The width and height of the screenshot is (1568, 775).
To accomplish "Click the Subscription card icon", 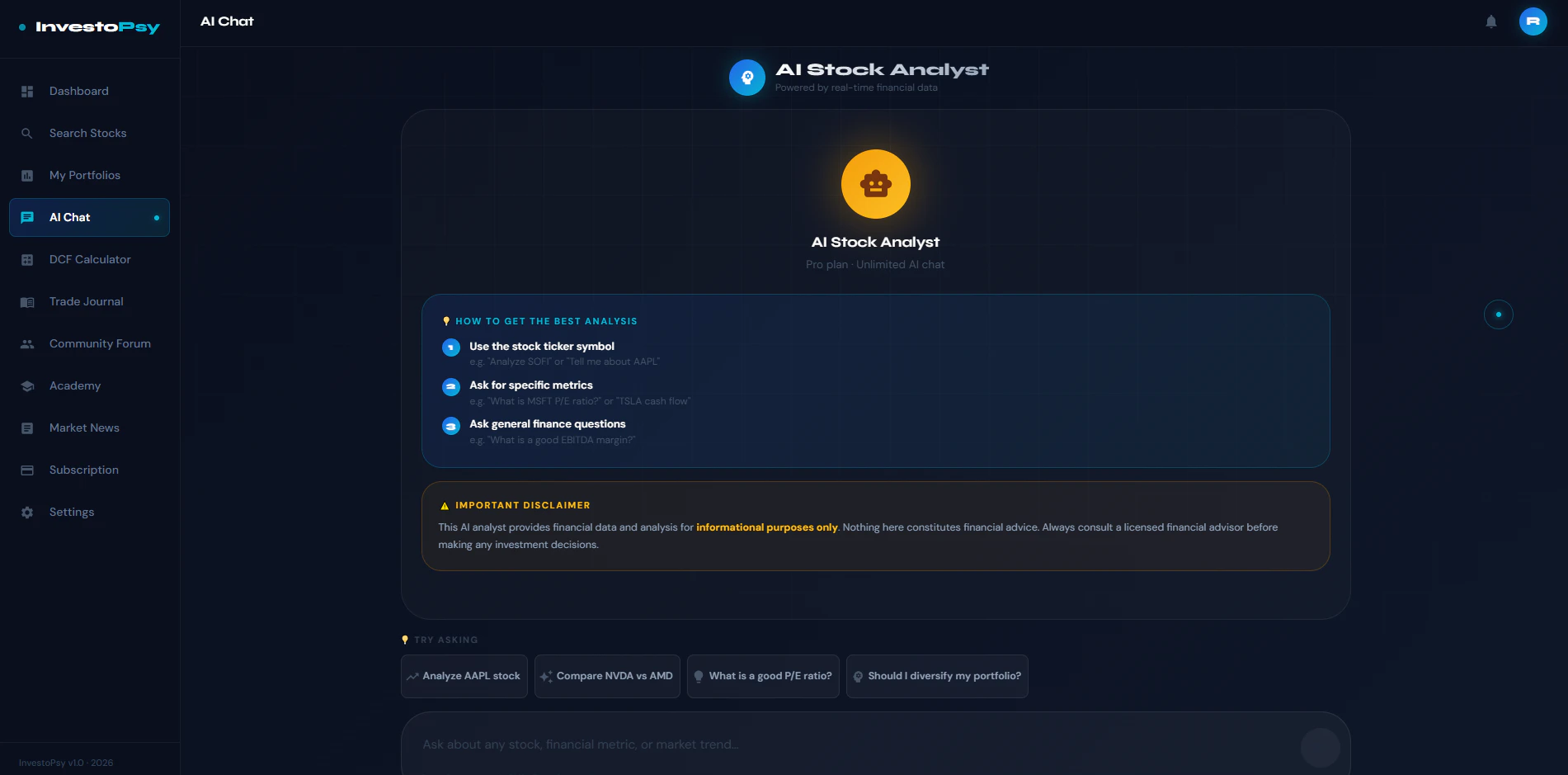I will [x=27, y=470].
